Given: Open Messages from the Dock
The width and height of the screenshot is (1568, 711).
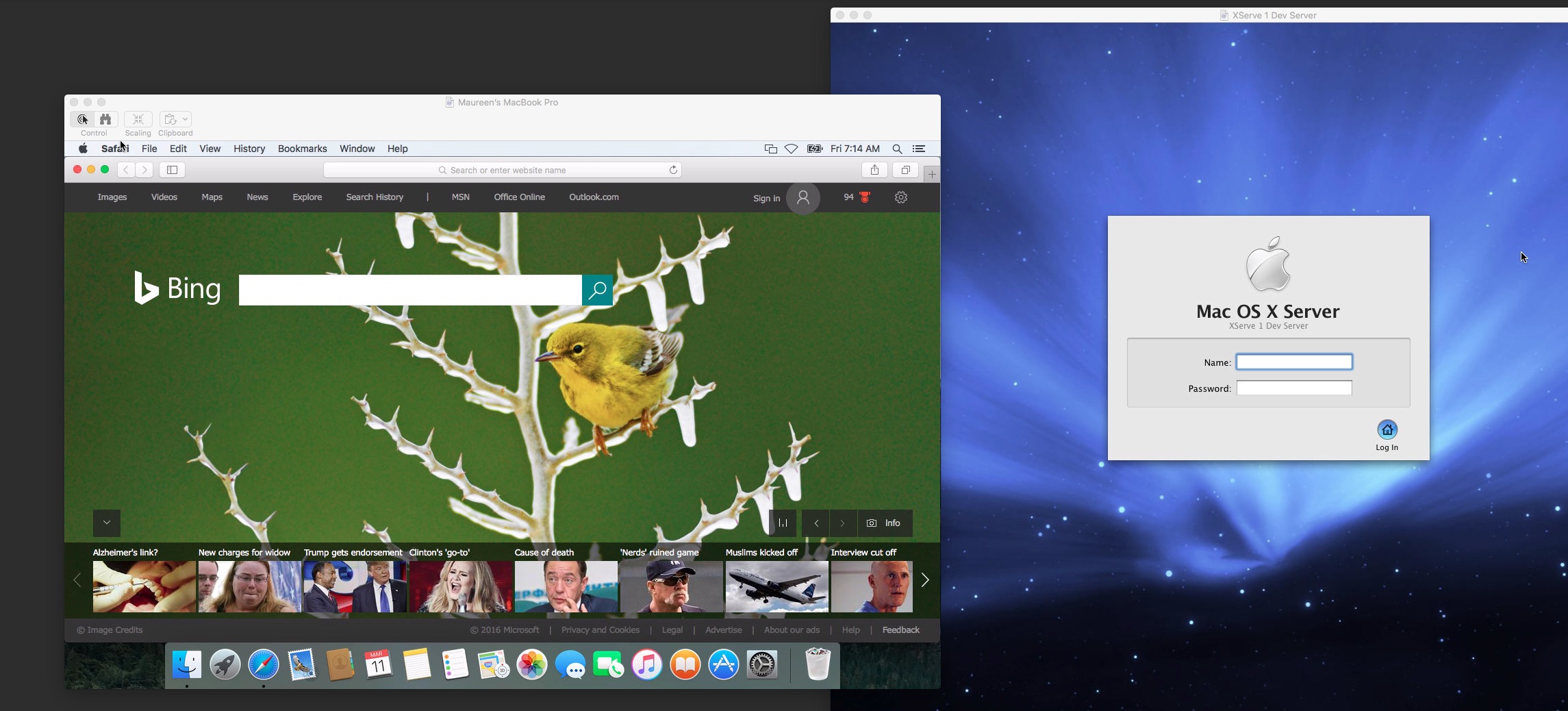Looking at the screenshot, I should tap(570, 664).
